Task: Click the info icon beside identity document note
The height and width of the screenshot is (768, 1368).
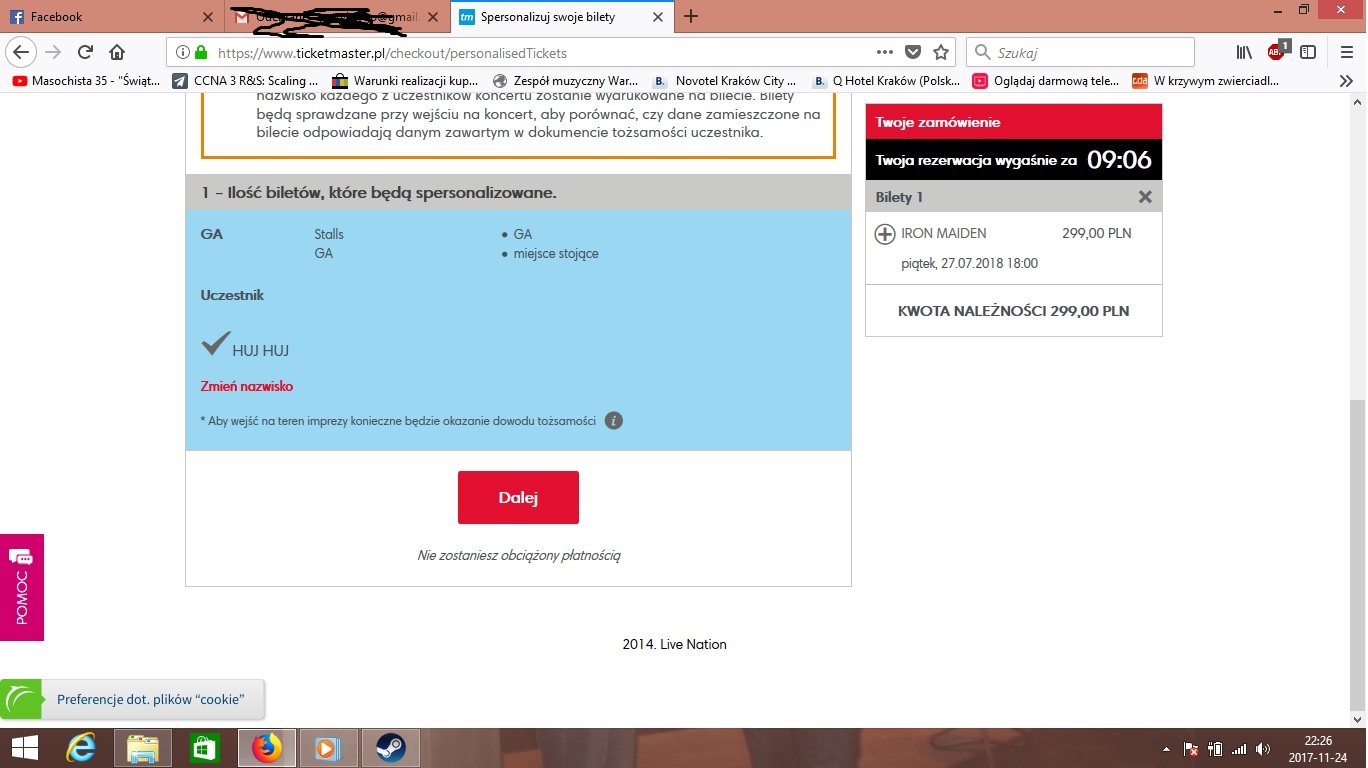Action: [x=614, y=421]
